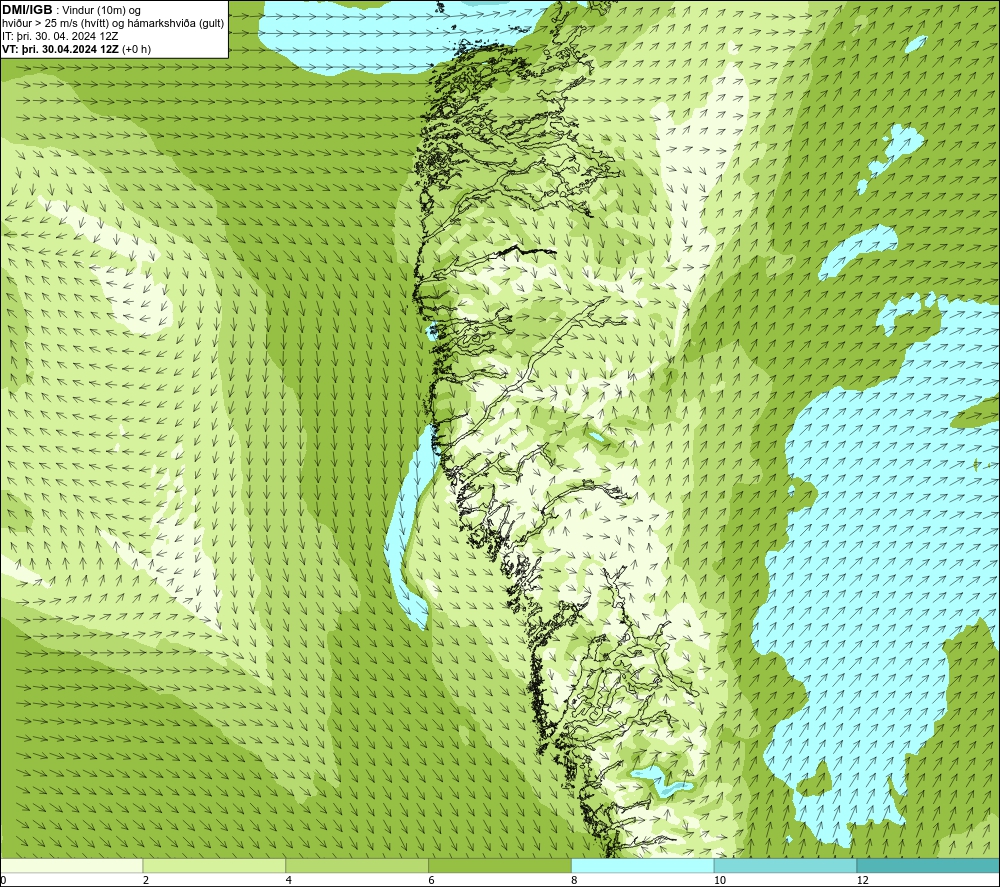Click the color scale tick label 0
This screenshot has width=1000, height=887.
(3, 881)
